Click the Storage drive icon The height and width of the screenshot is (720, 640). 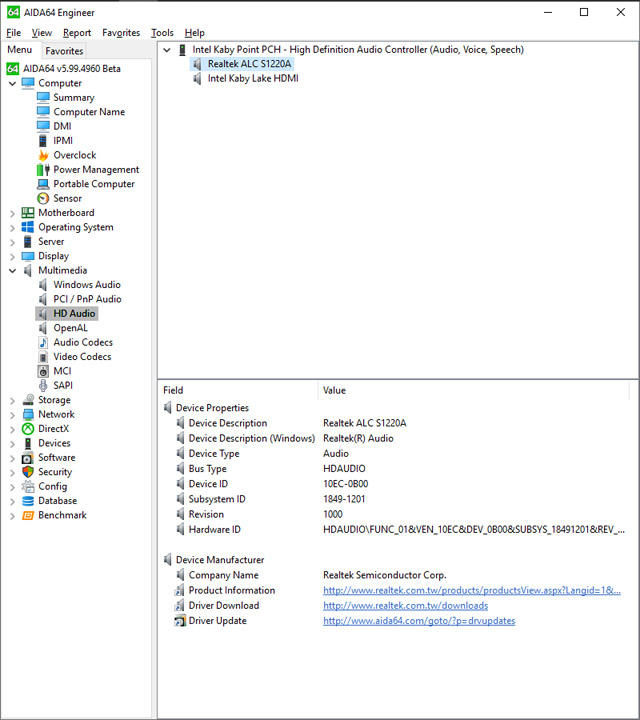tap(28, 399)
